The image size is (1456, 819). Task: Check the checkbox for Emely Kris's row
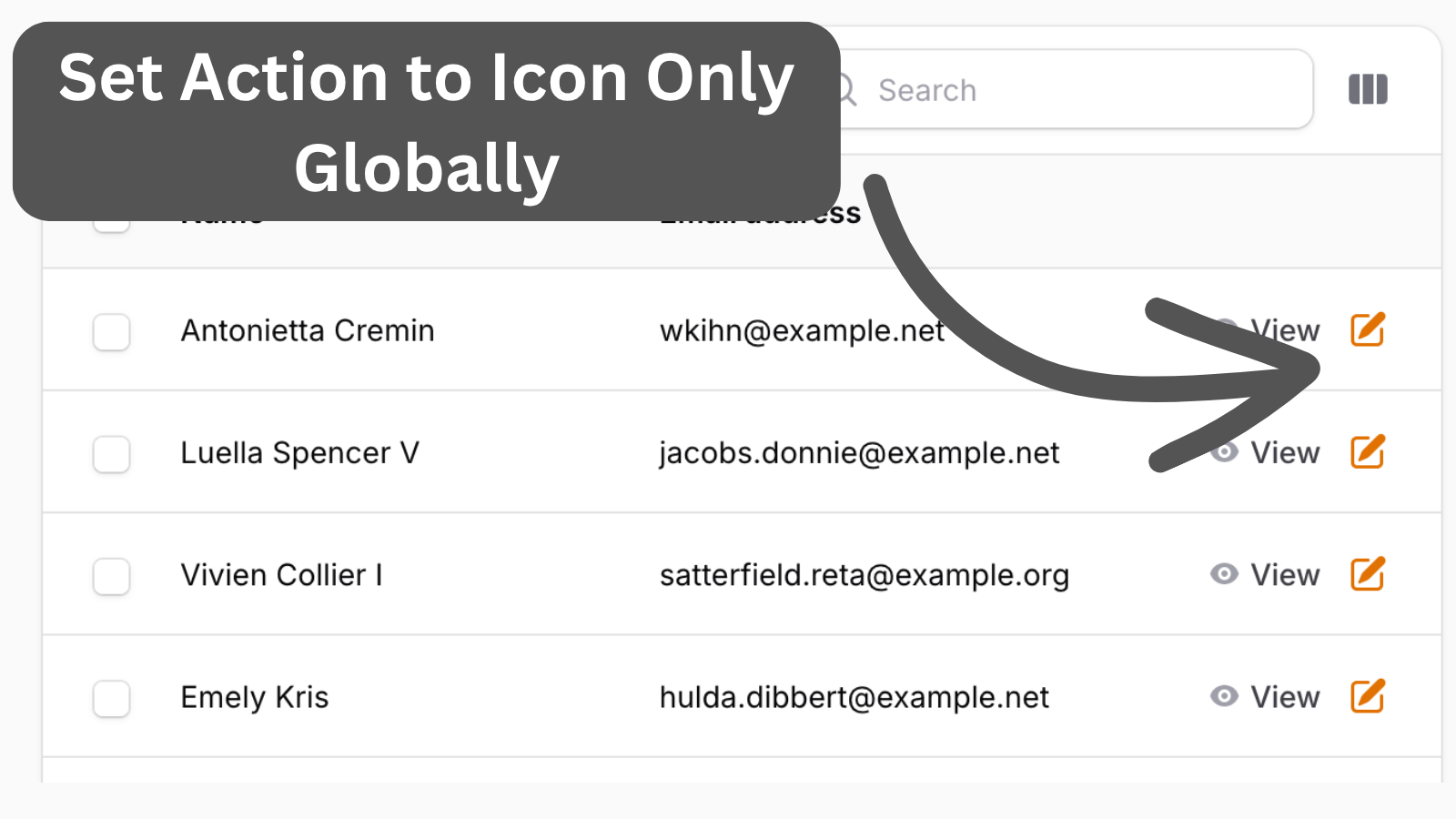tap(111, 699)
